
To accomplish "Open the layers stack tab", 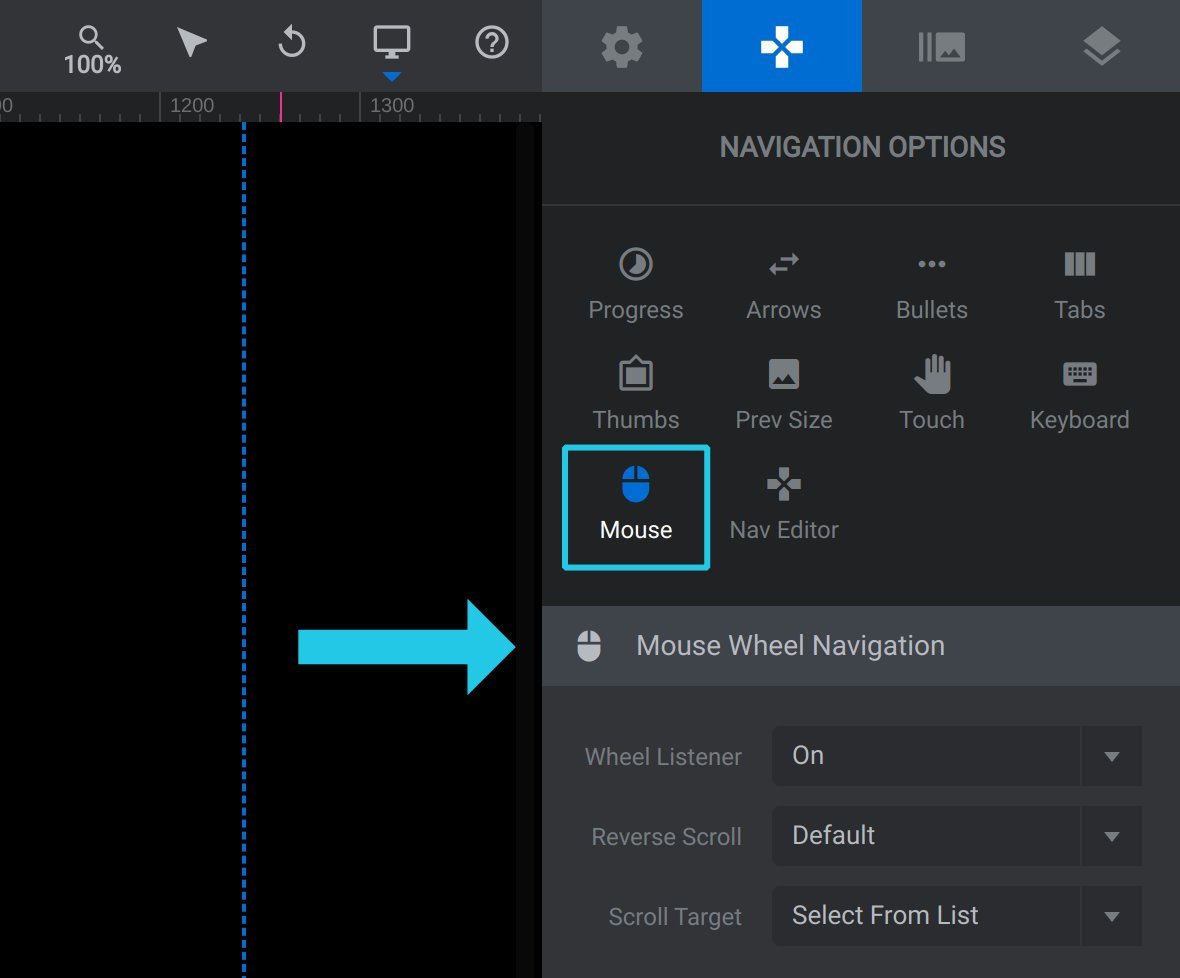I will tap(1101, 47).
